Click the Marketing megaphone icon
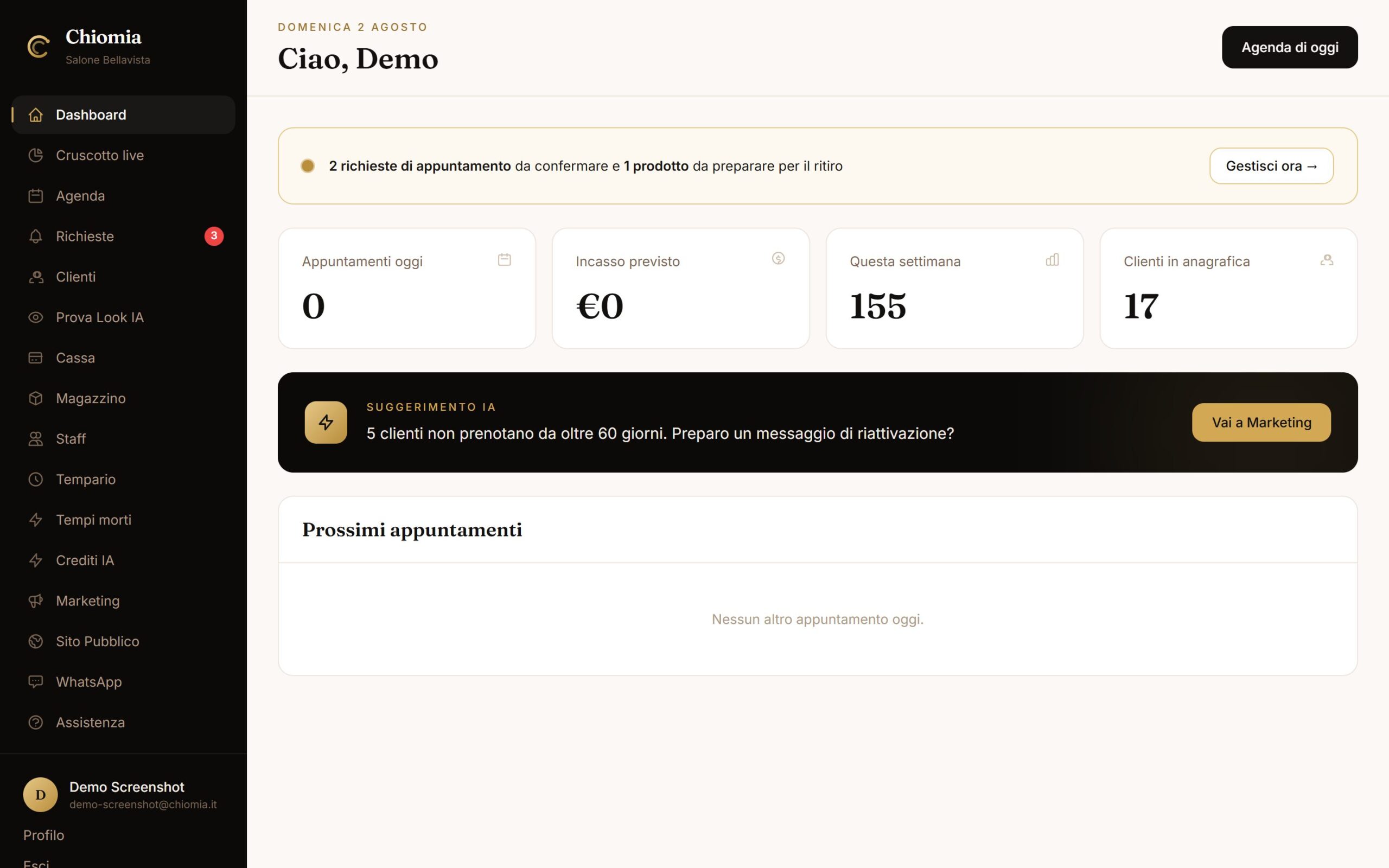Screen dimensions: 1389x868 pos(36,601)
